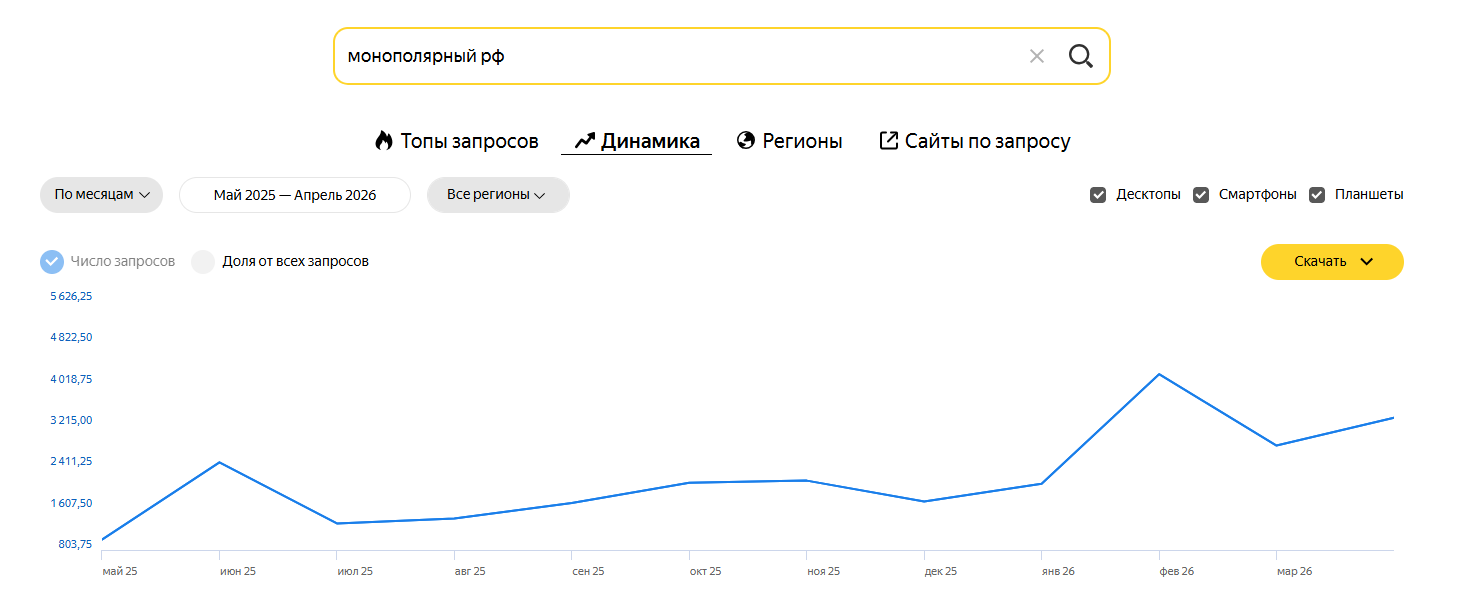Select the Число запросов option
The image size is (1478, 594).
point(108,262)
